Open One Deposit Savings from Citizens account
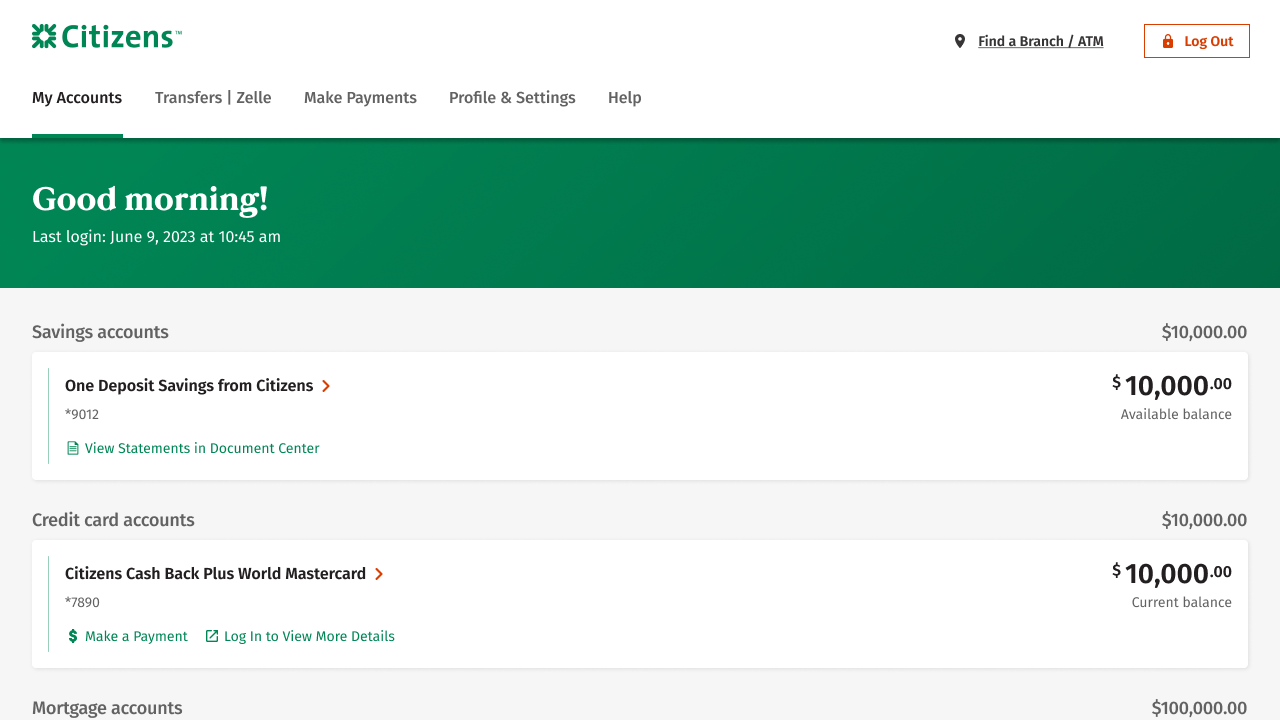The width and height of the screenshot is (1280, 720). pos(189,386)
